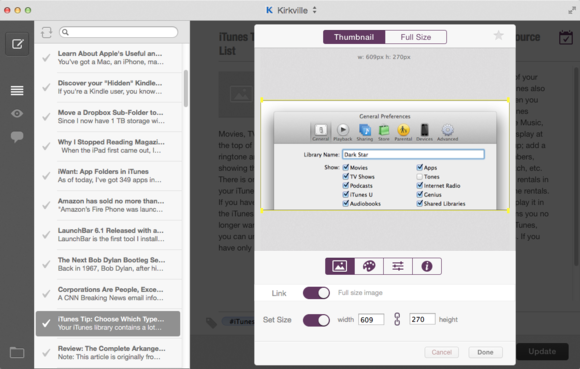The height and width of the screenshot is (369, 580).
Task: Switch to the Thumbnail tab
Action: [354, 37]
